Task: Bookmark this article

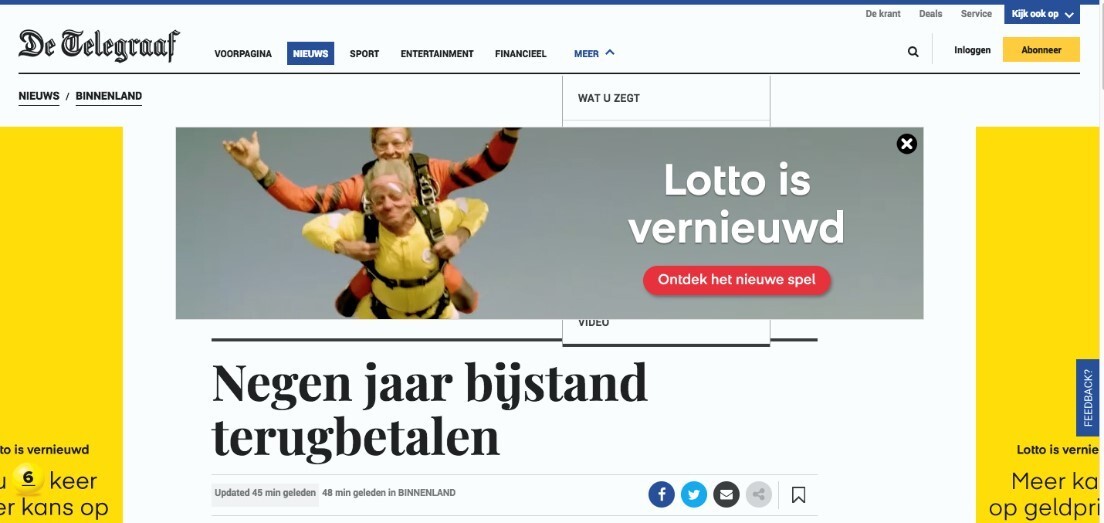Action: pyautogui.click(x=798, y=495)
